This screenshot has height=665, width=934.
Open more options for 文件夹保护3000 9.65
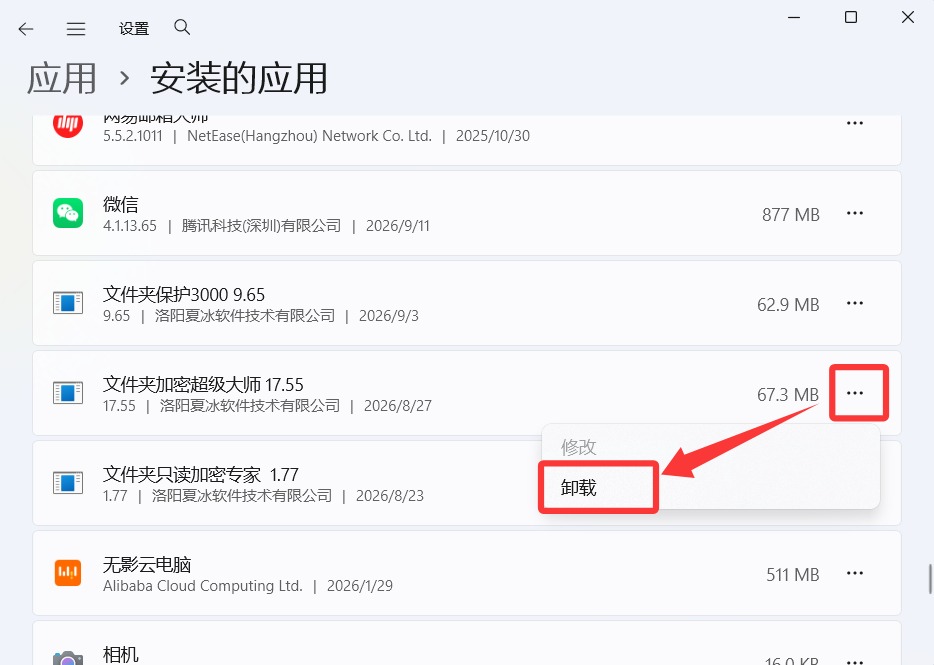pyautogui.click(x=855, y=303)
